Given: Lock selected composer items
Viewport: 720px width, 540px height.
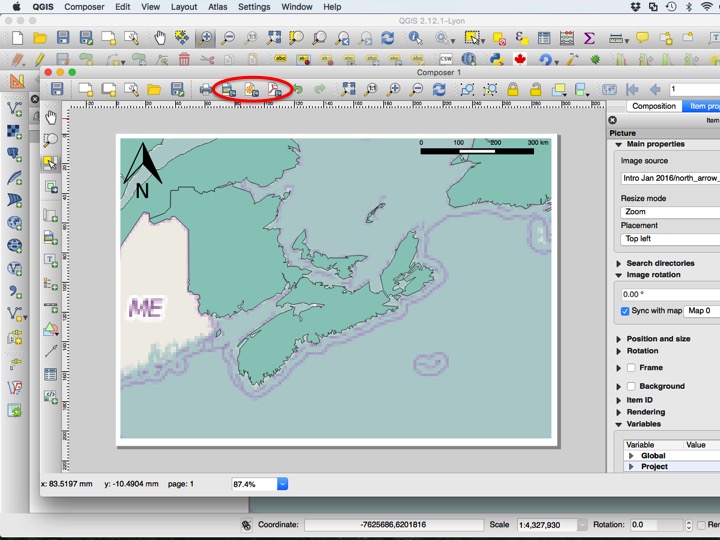Looking at the screenshot, I should pos(513,89).
